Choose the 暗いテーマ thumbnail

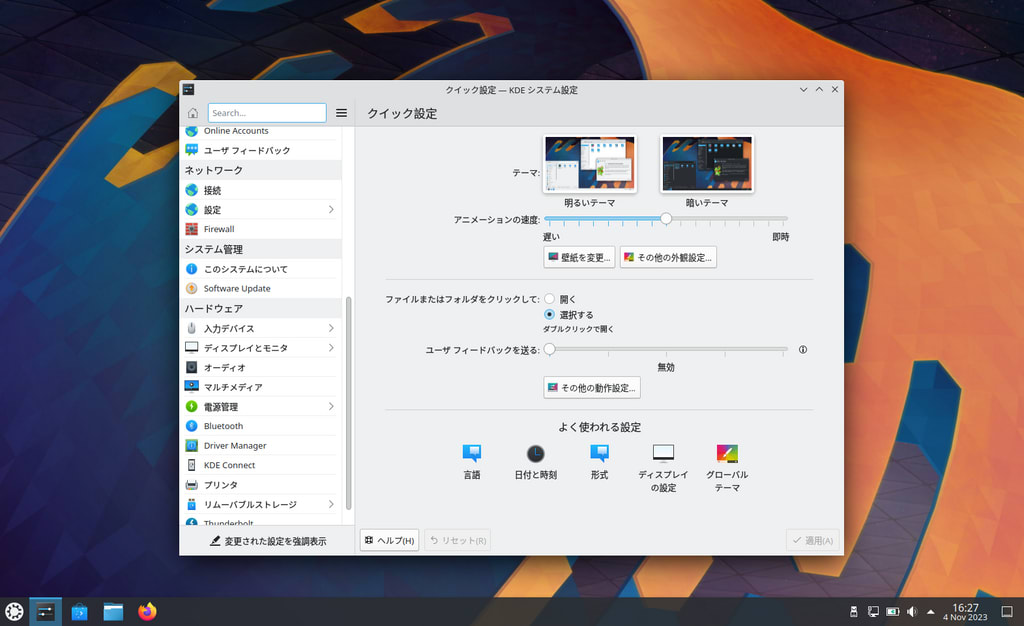[x=707, y=164]
